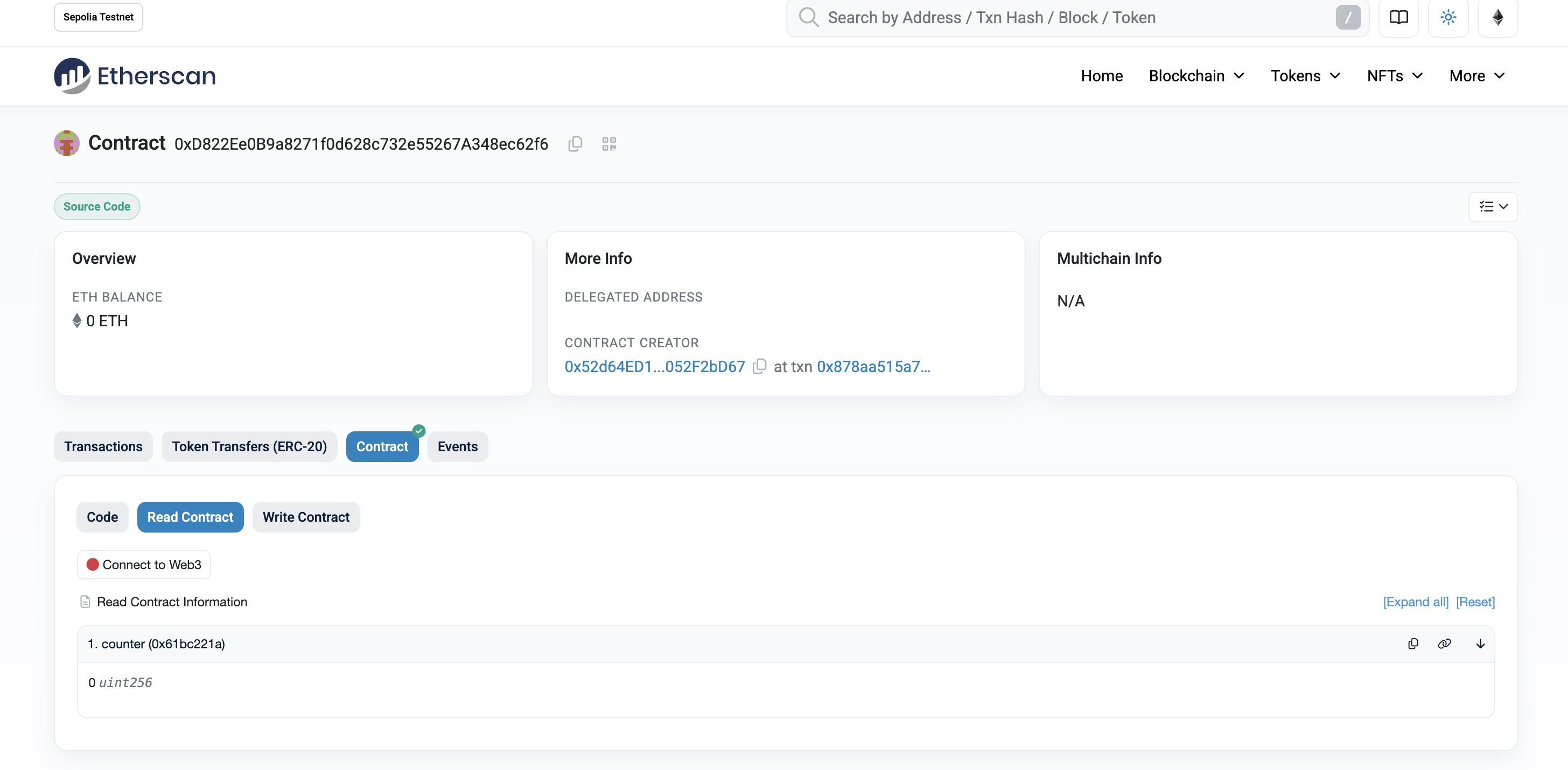Open the Blockchain dropdown menu
This screenshot has width=1568, height=770.
1196,75
